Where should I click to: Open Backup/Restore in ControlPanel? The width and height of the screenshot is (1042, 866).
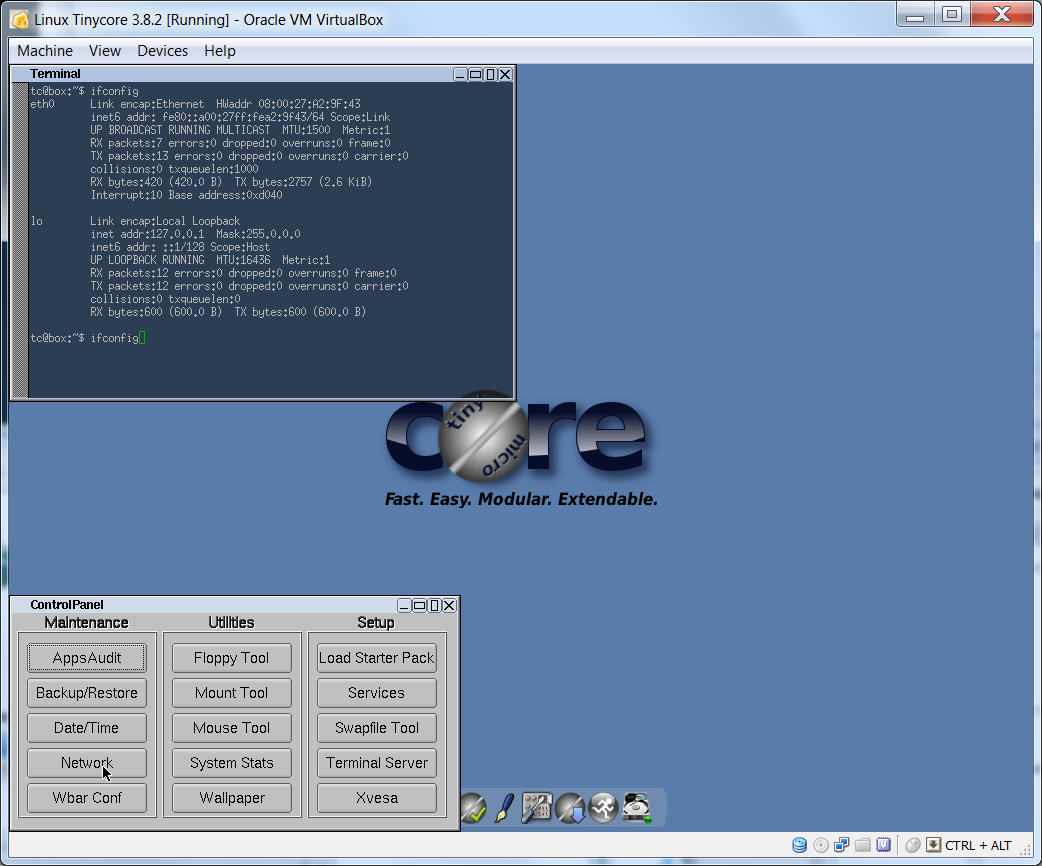87,693
